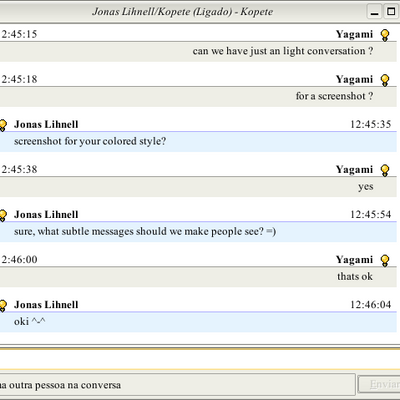Viewport: 400px width, 400px height.
Task: Click lightbulb icon beside Yagami at 2:46:00
Action: tap(385, 260)
